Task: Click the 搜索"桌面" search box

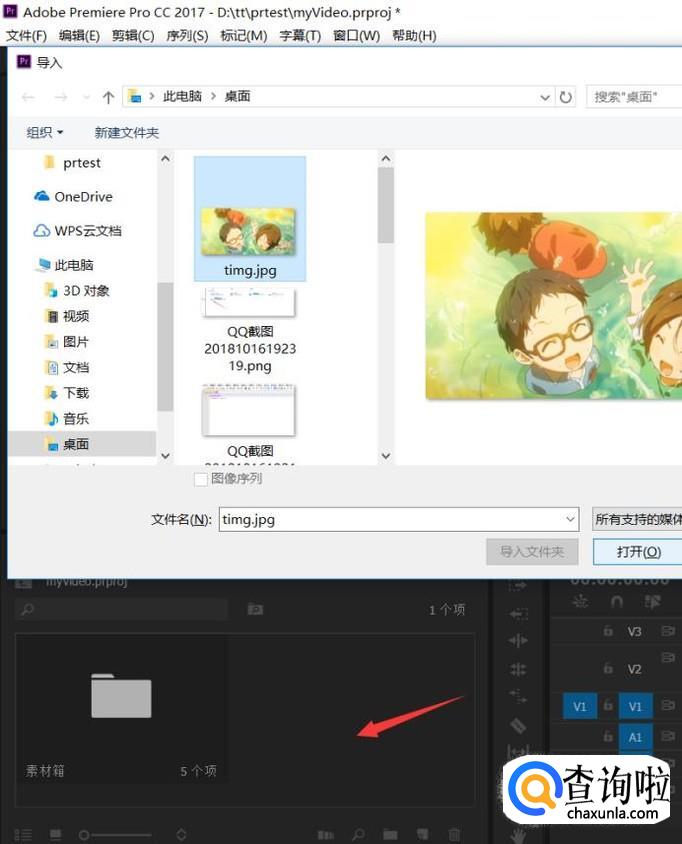Action: coord(634,97)
